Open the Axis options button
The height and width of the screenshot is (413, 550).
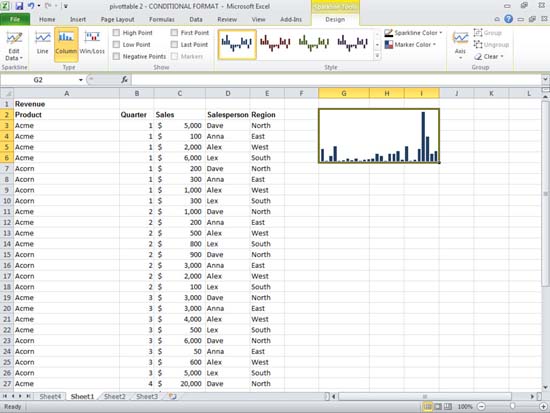(x=460, y=45)
